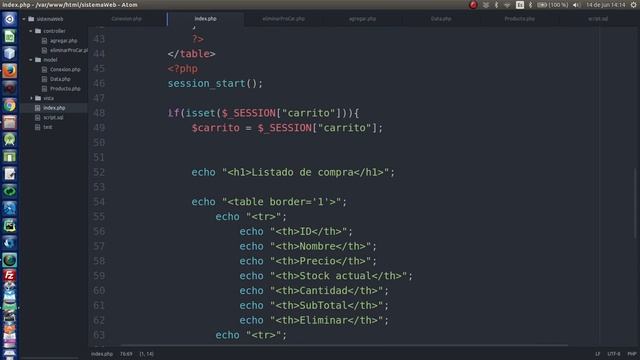
Task: Switch to the agregar.php tab
Action: click(x=362, y=19)
